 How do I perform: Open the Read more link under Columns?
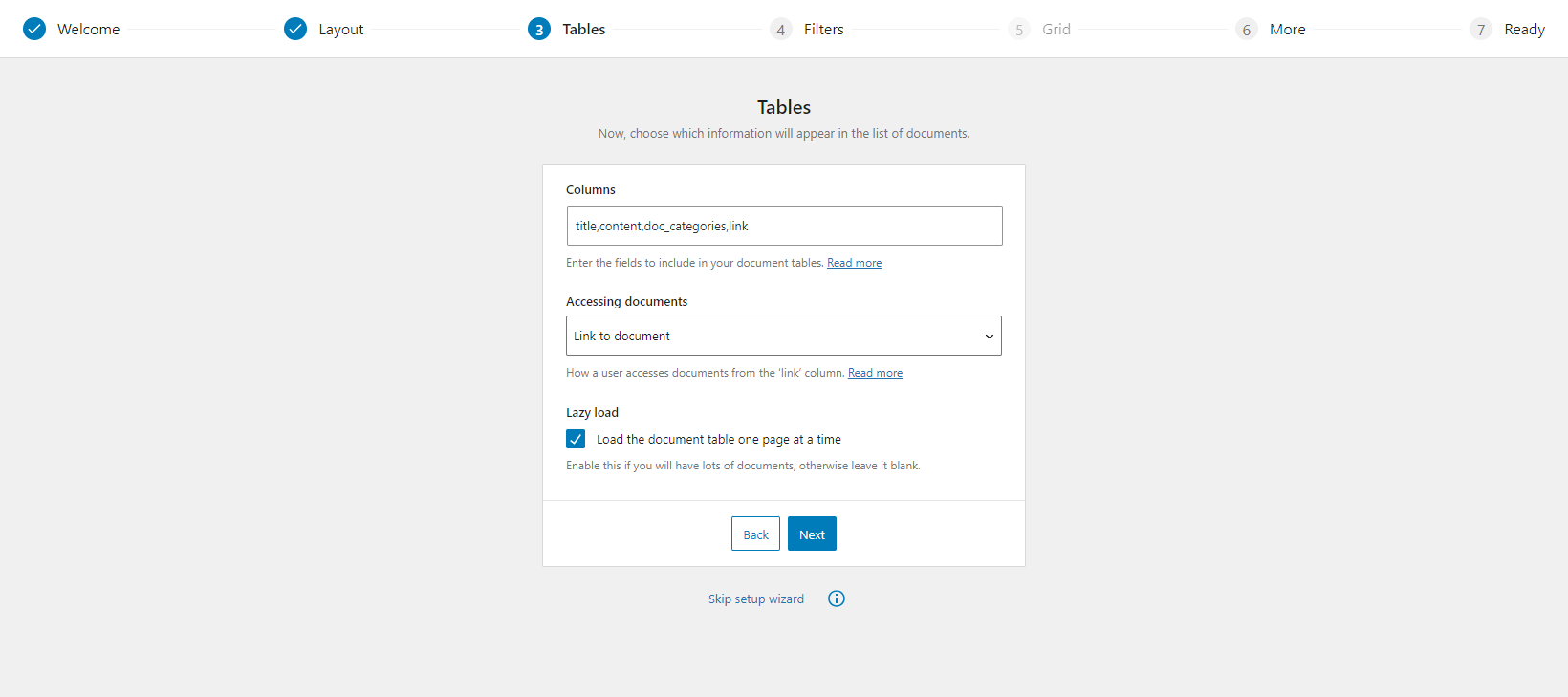[854, 262]
